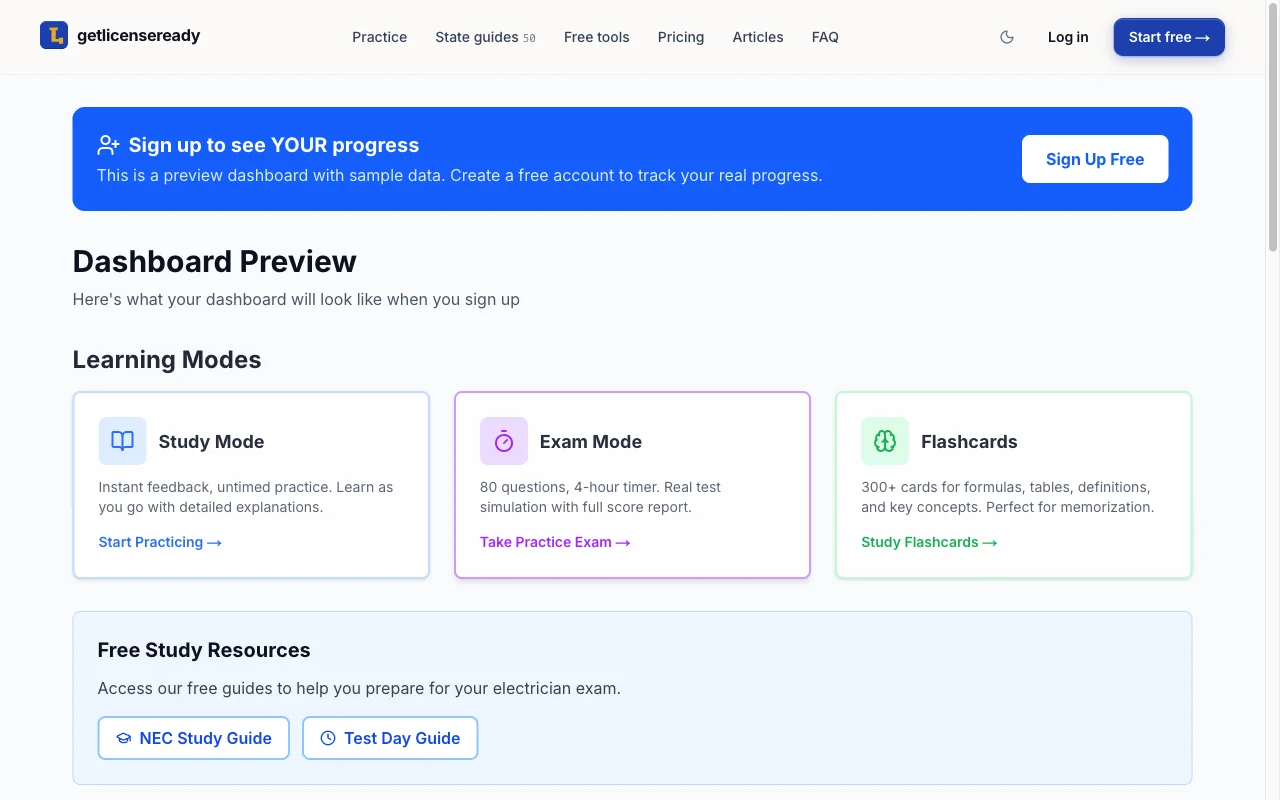The image size is (1280, 800).
Task: Open State guides in the navigation
Action: (x=485, y=37)
